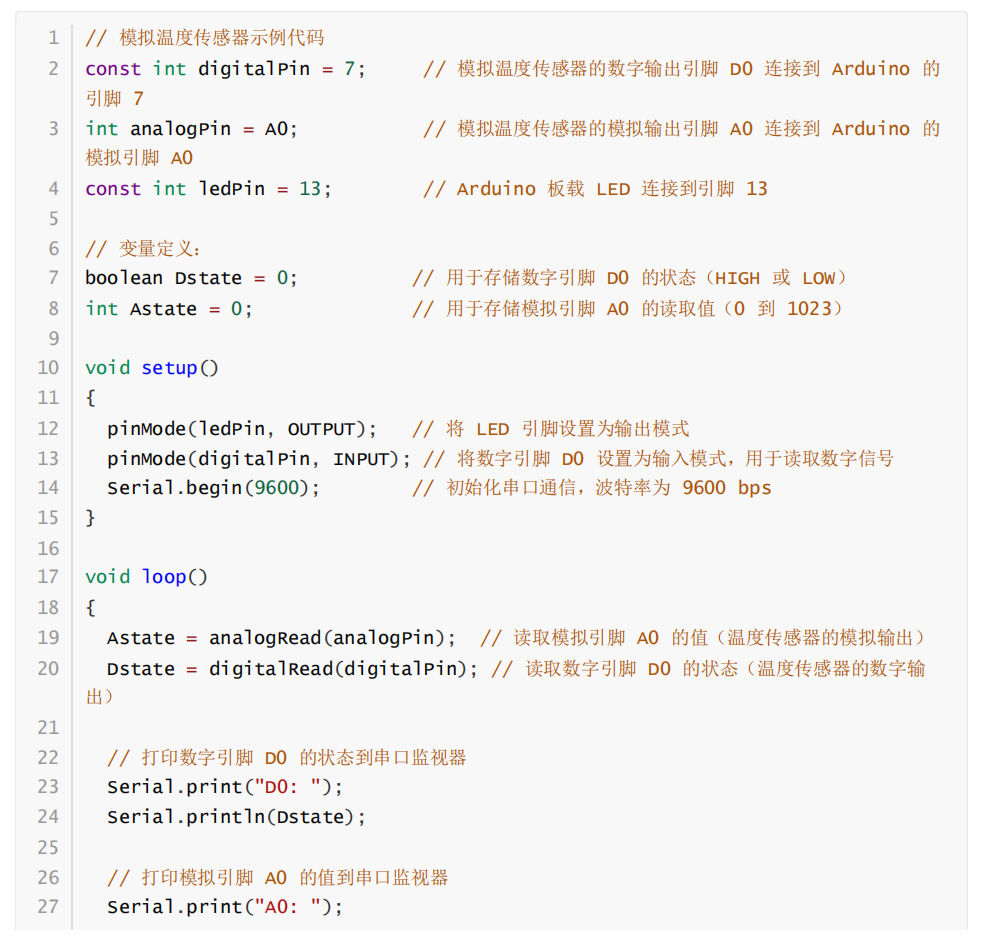Screen dimensions: 991x948
Task: Click the loop function name
Action: 163,577
